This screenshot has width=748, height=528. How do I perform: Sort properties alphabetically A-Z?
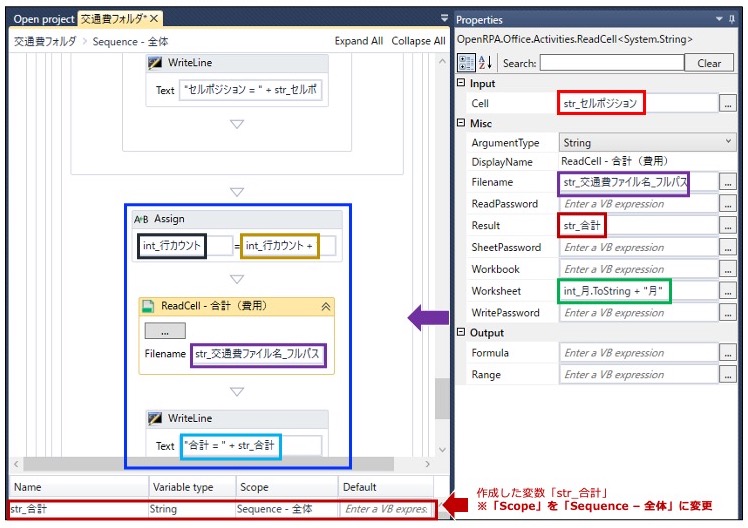pos(485,62)
